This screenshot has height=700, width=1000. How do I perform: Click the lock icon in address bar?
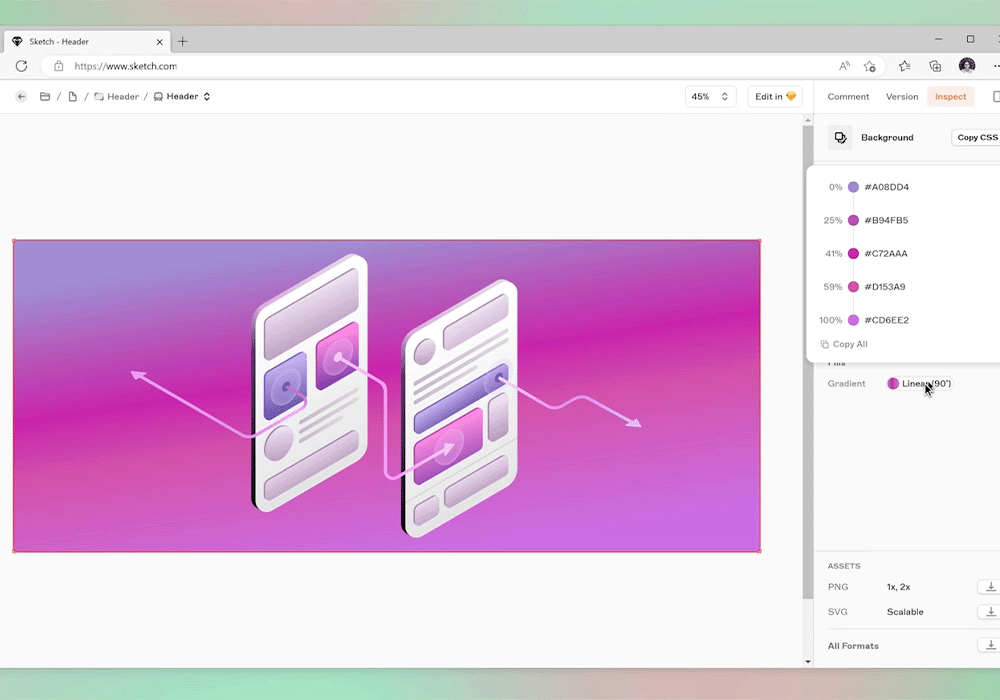tap(59, 66)
